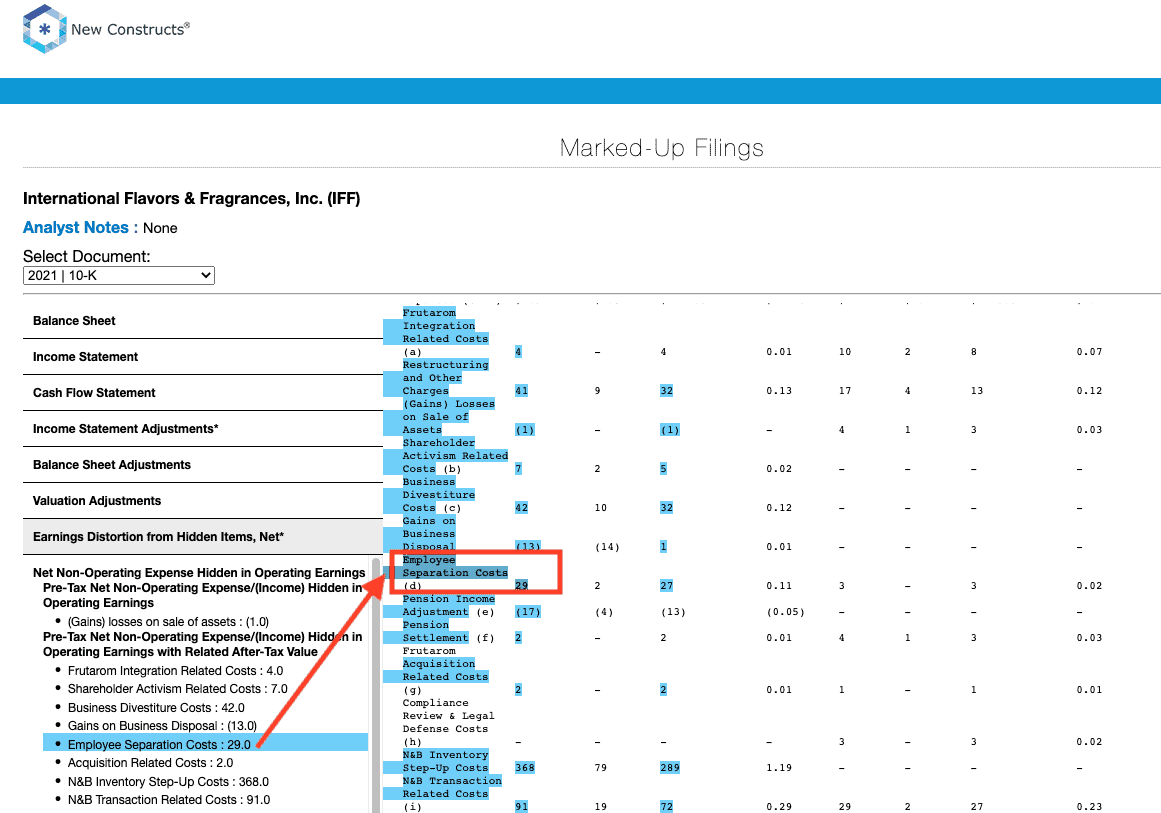Click highlighted "N&B Transaction Related Costs" filing label
Viewport: 1161px width, 813px height.
pos(452,787)
